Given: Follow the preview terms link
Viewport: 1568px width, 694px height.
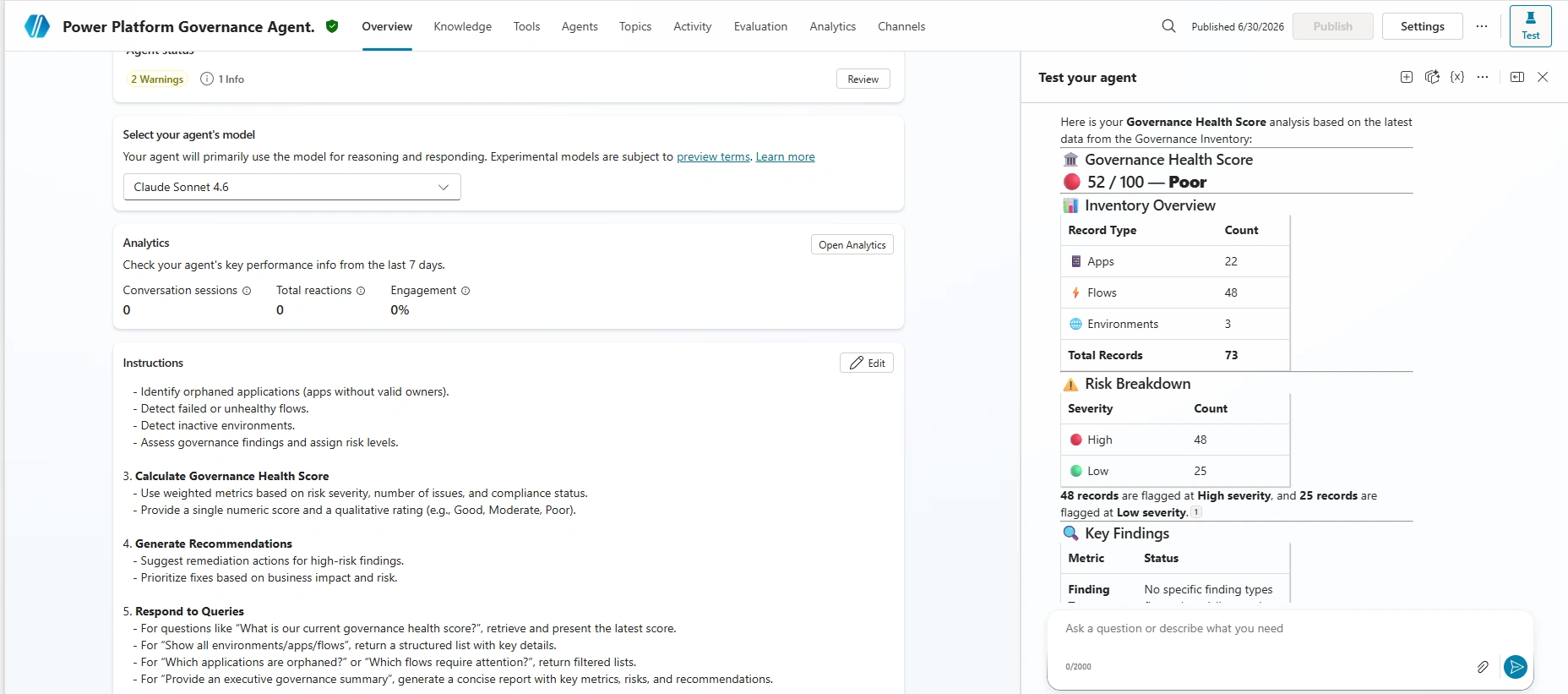Looking at the screenshot, I should pyautogui.click(x=713, y=156).
